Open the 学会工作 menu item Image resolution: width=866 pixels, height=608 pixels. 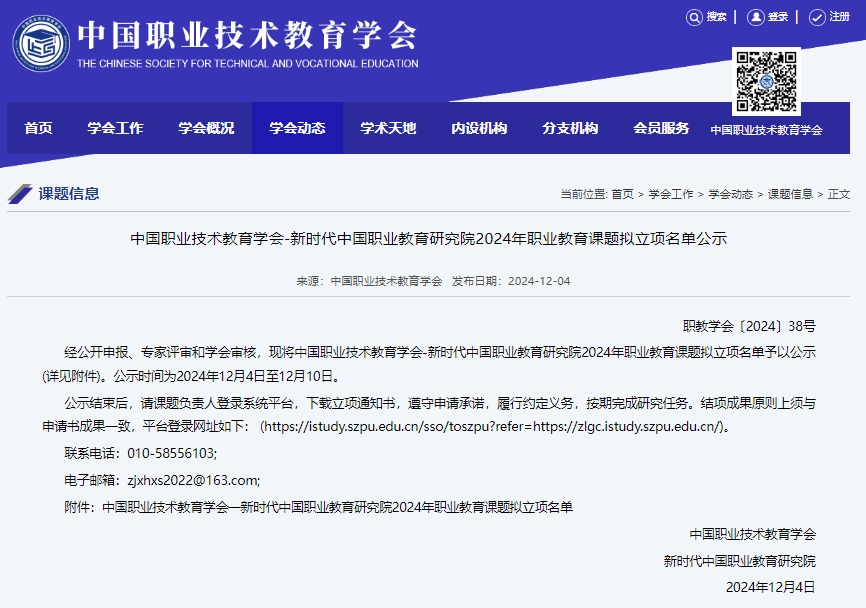tap(115, 128)
